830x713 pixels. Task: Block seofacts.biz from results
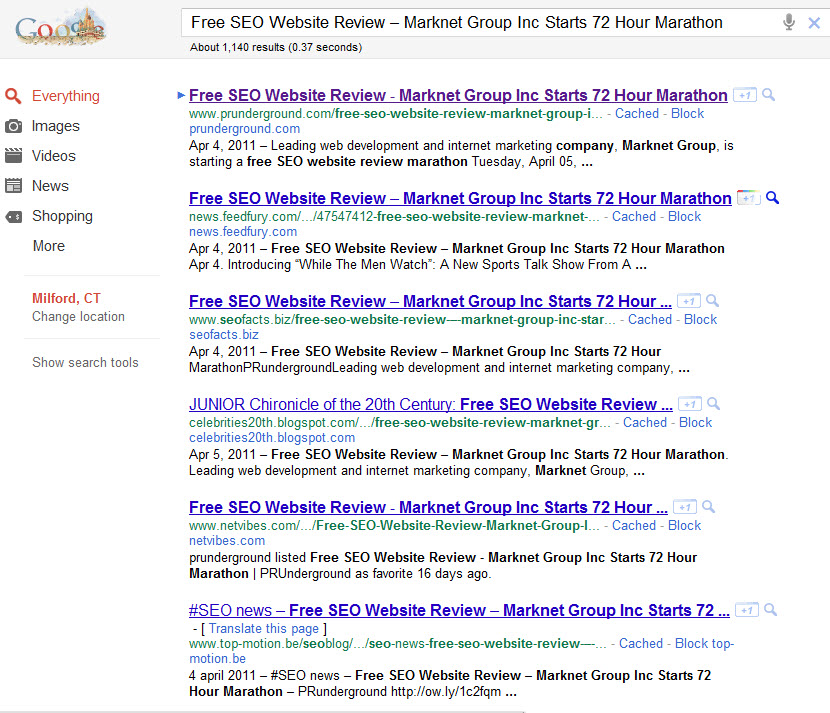click(x=700, y=319)
